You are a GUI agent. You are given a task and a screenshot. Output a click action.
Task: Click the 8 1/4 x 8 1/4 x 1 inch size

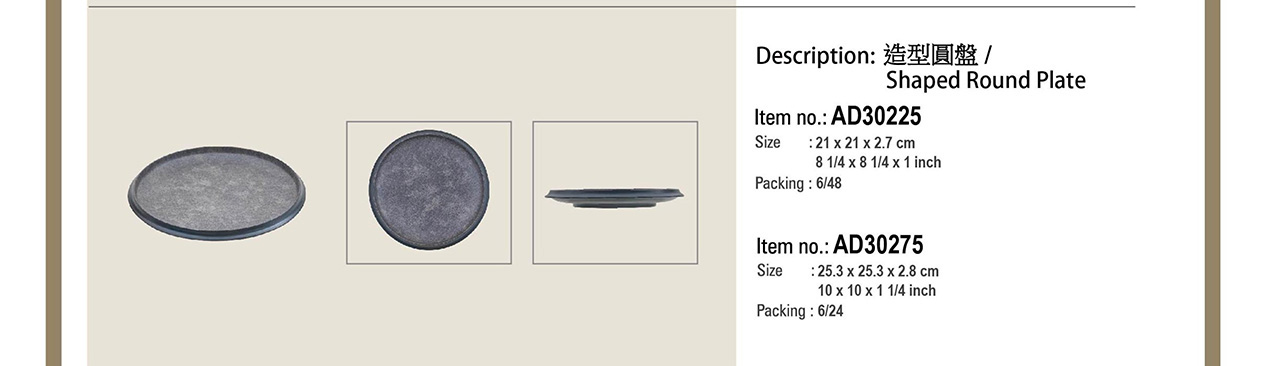(878, 162)
